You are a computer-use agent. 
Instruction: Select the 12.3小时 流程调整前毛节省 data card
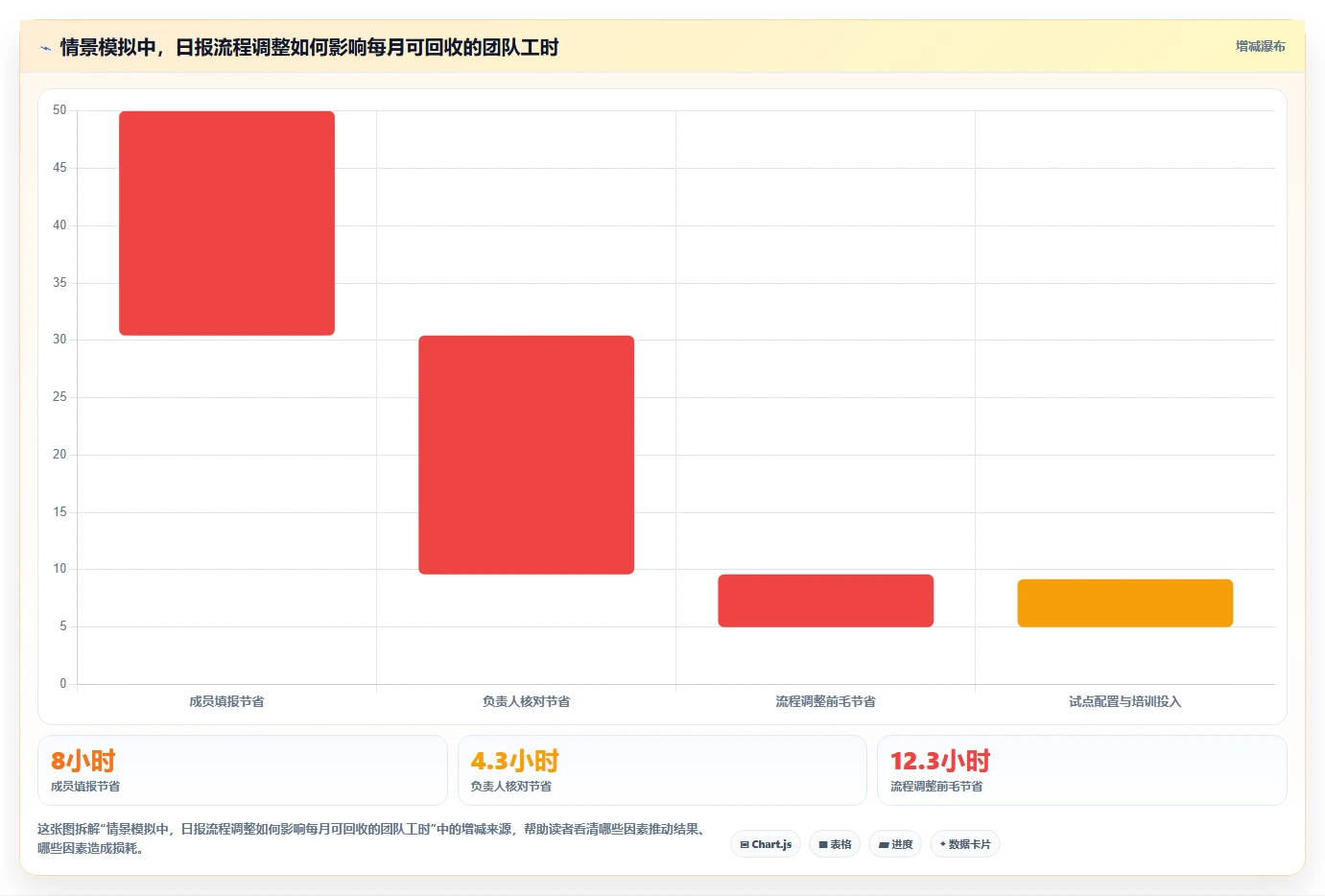(1081, 770)
